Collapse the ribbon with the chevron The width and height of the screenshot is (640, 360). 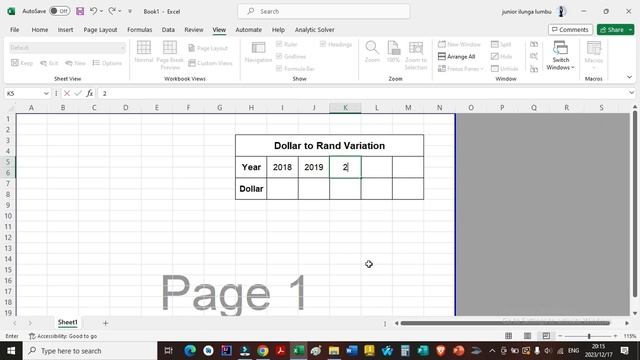click(x=629, y=77)
